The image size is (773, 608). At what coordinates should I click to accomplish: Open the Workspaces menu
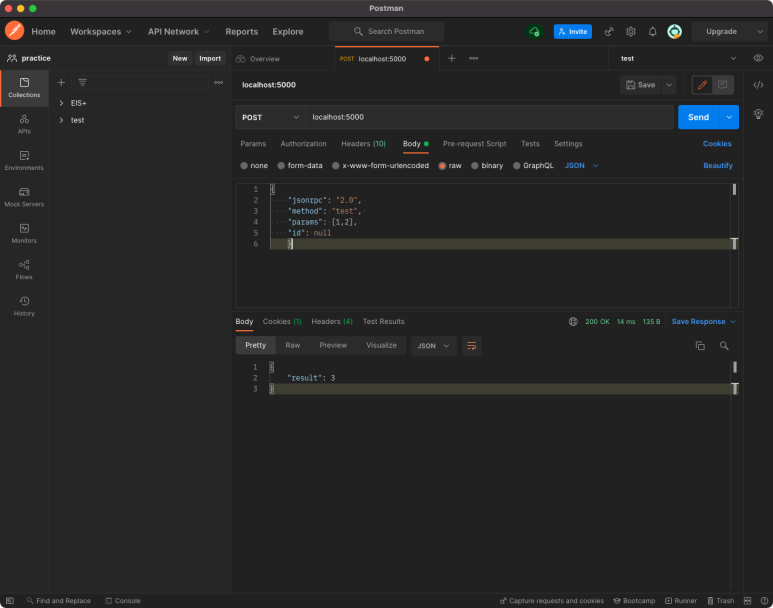pos(101,32)
